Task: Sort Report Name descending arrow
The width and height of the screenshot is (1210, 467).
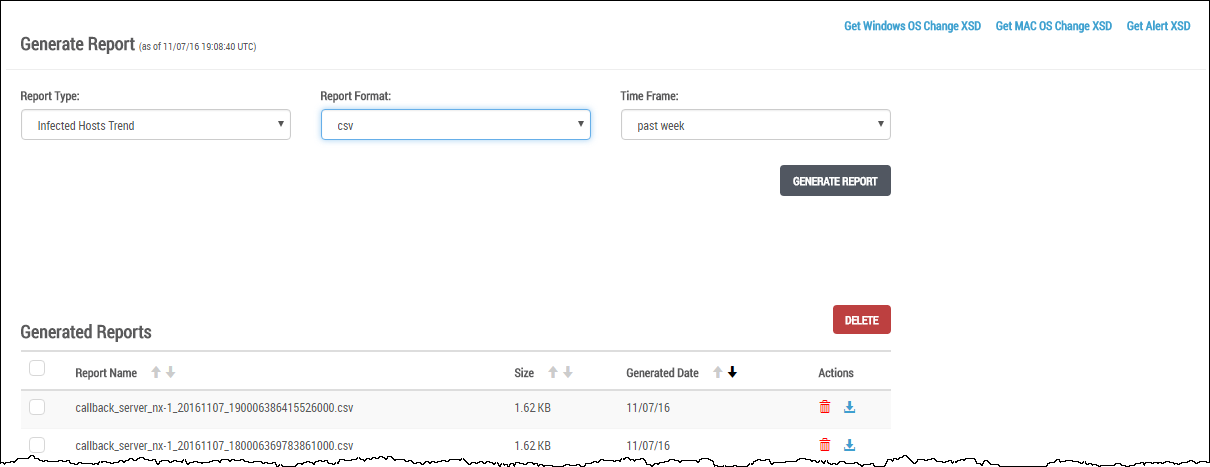Action: point(170,372)
